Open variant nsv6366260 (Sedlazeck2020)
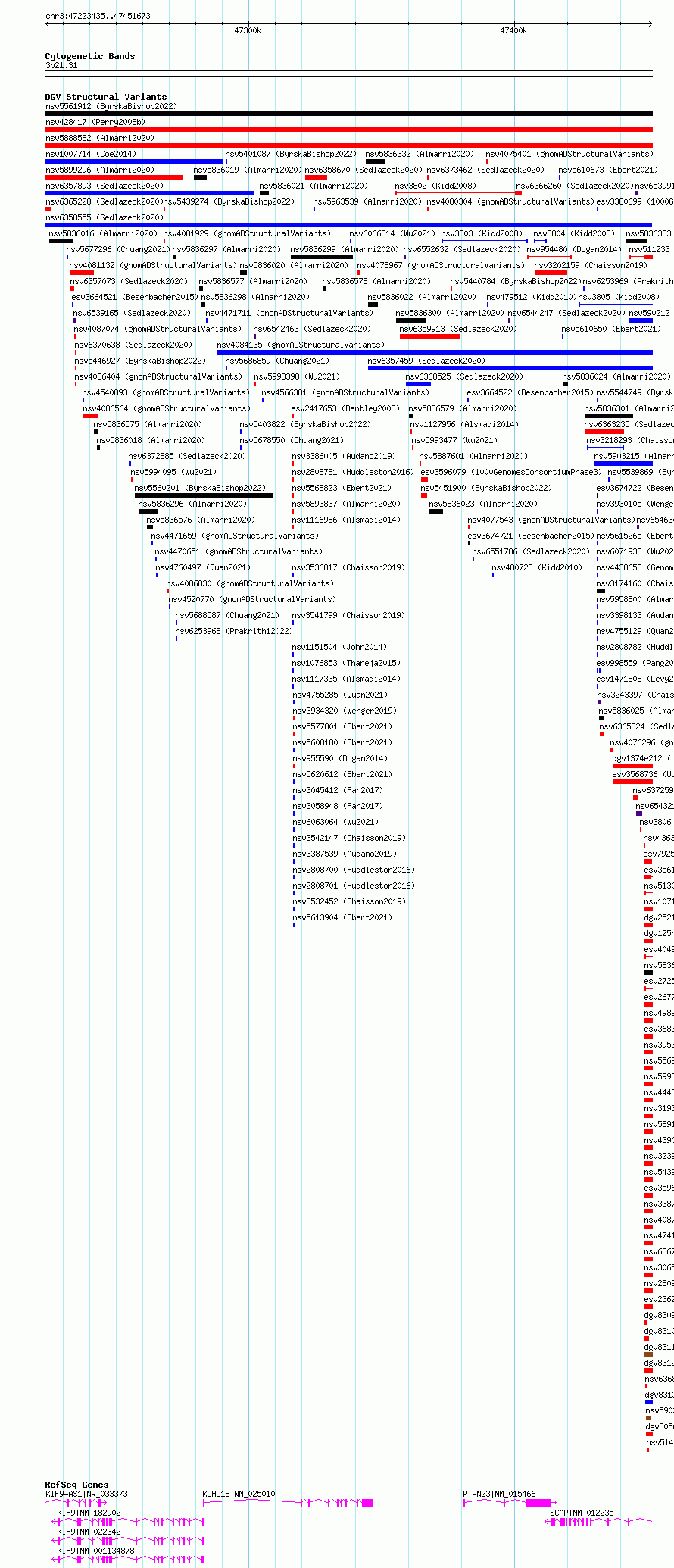The image size is (674, 1568). click(575, 186)
